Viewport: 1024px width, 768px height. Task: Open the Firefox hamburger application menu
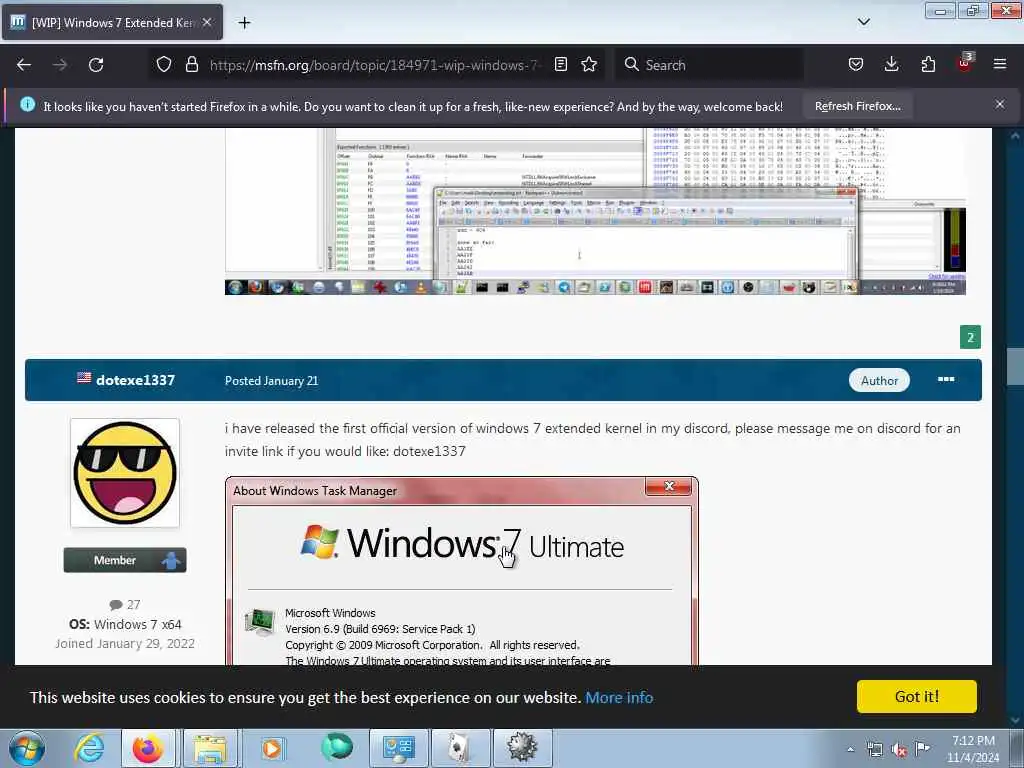pyautogui.click(x=1000, y=65)
